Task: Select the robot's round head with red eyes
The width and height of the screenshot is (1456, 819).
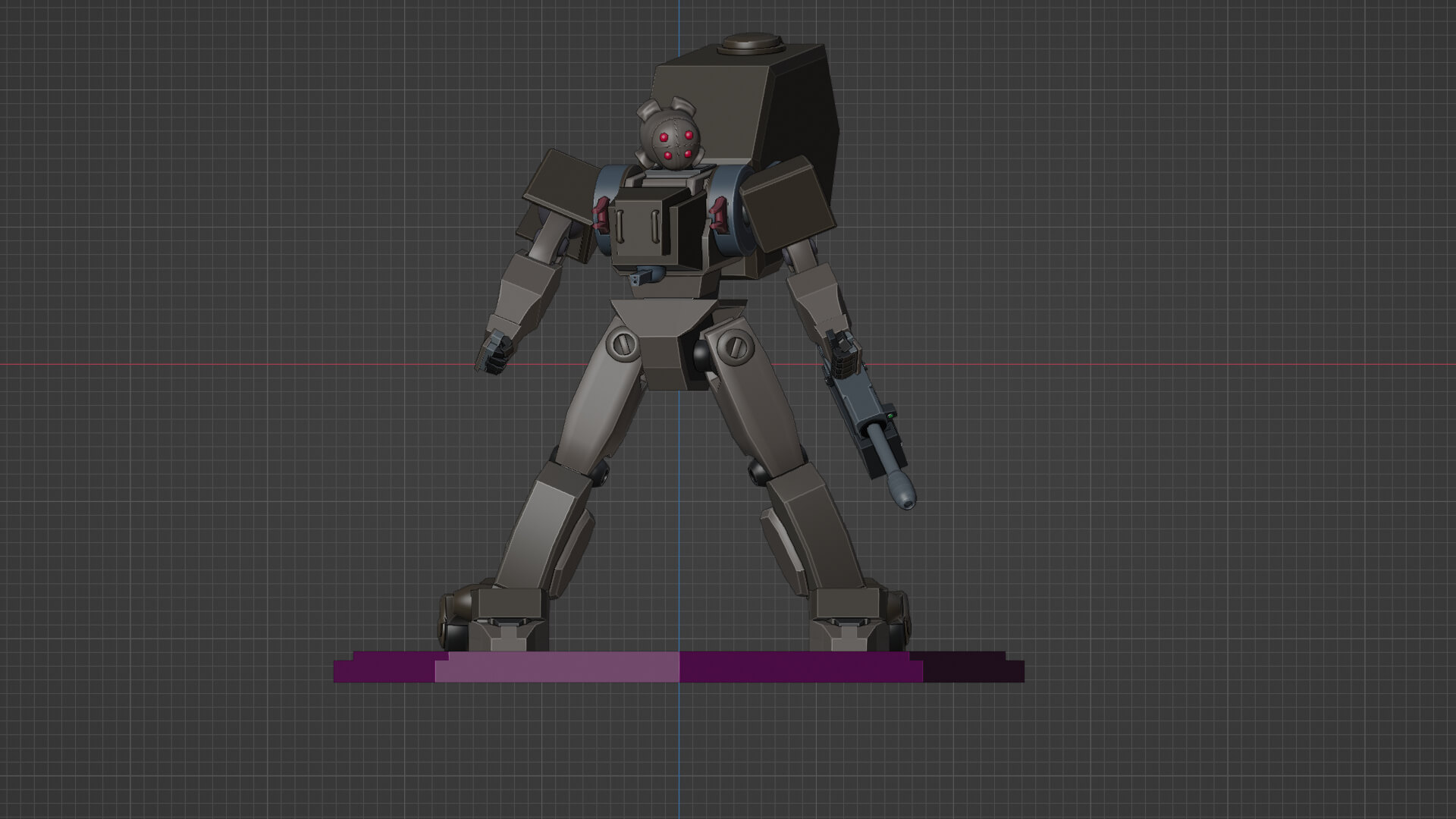Action: coord(673,141)
